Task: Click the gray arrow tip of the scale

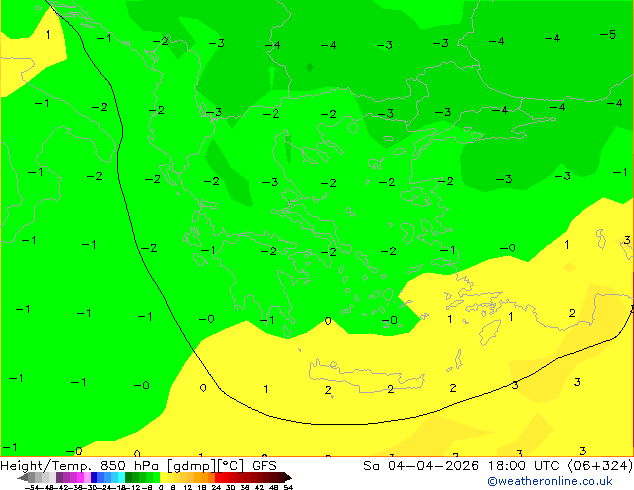Action: [23, 477]
